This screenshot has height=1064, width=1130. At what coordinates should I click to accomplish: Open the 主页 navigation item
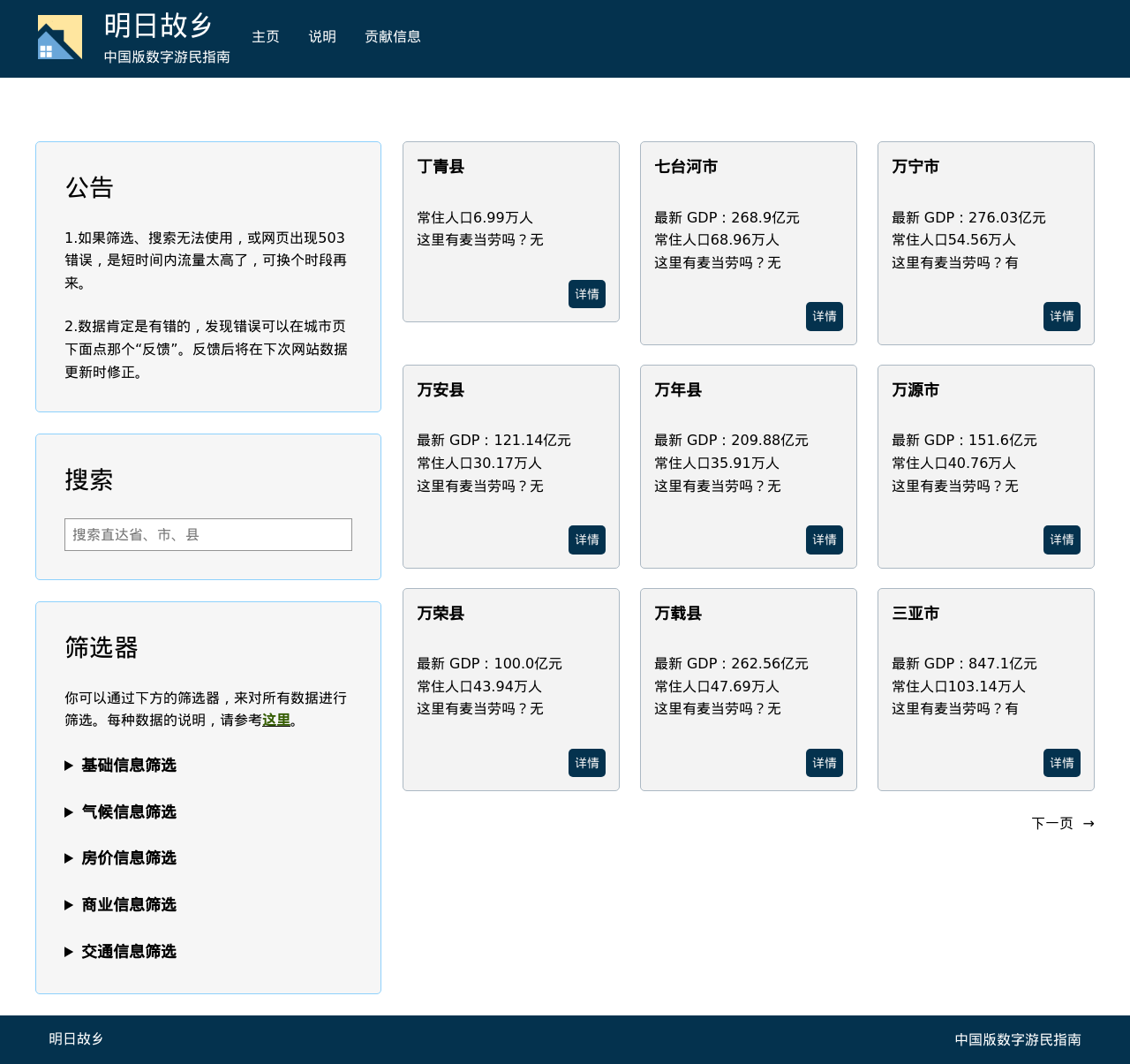pyautogui.click(x=266, y=37)
